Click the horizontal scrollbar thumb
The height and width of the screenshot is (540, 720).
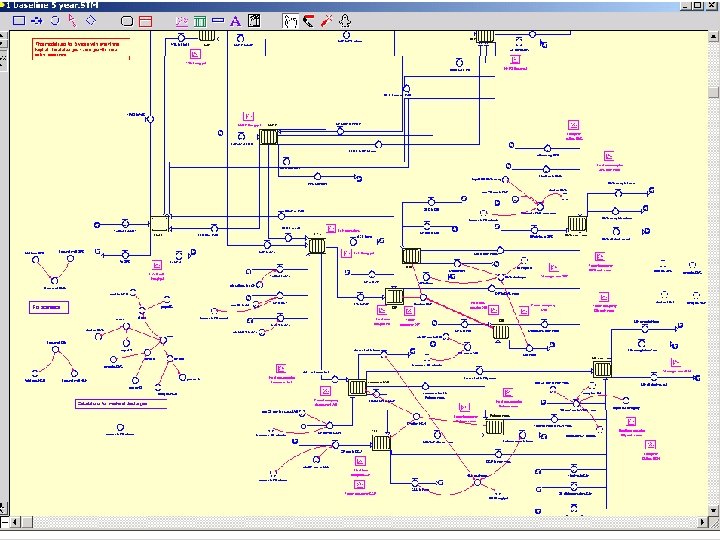pyautogui.click(x=27, y=522)
